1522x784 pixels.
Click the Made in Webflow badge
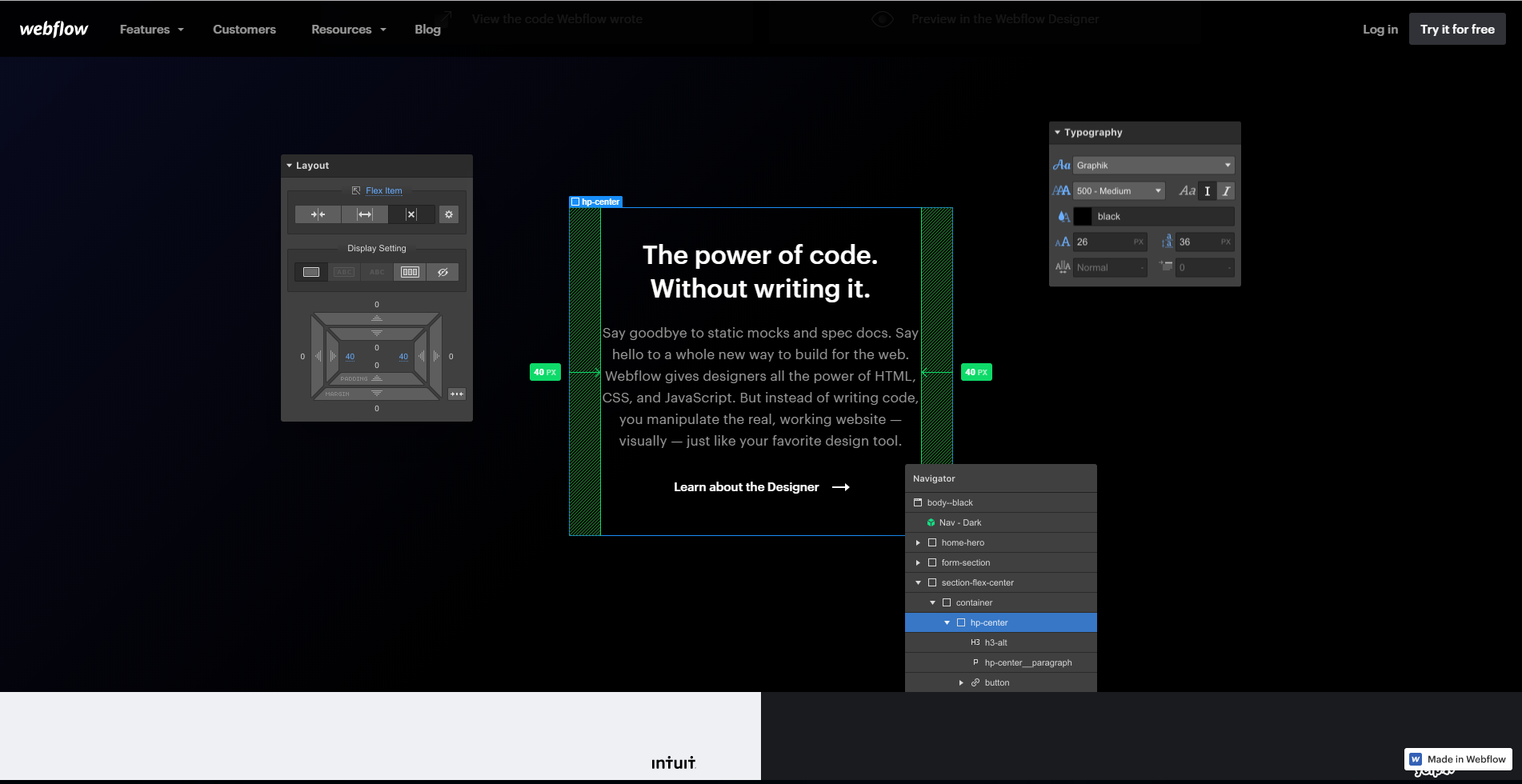pos(1458,759)
